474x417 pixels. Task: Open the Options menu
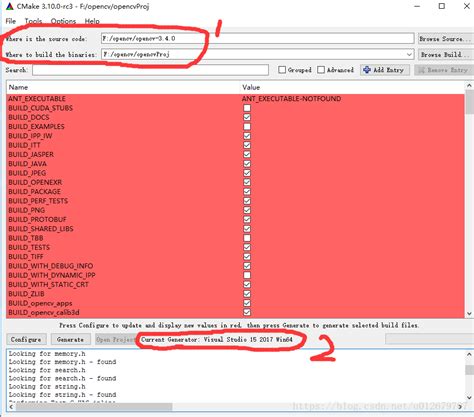click(x=63, y=21)
